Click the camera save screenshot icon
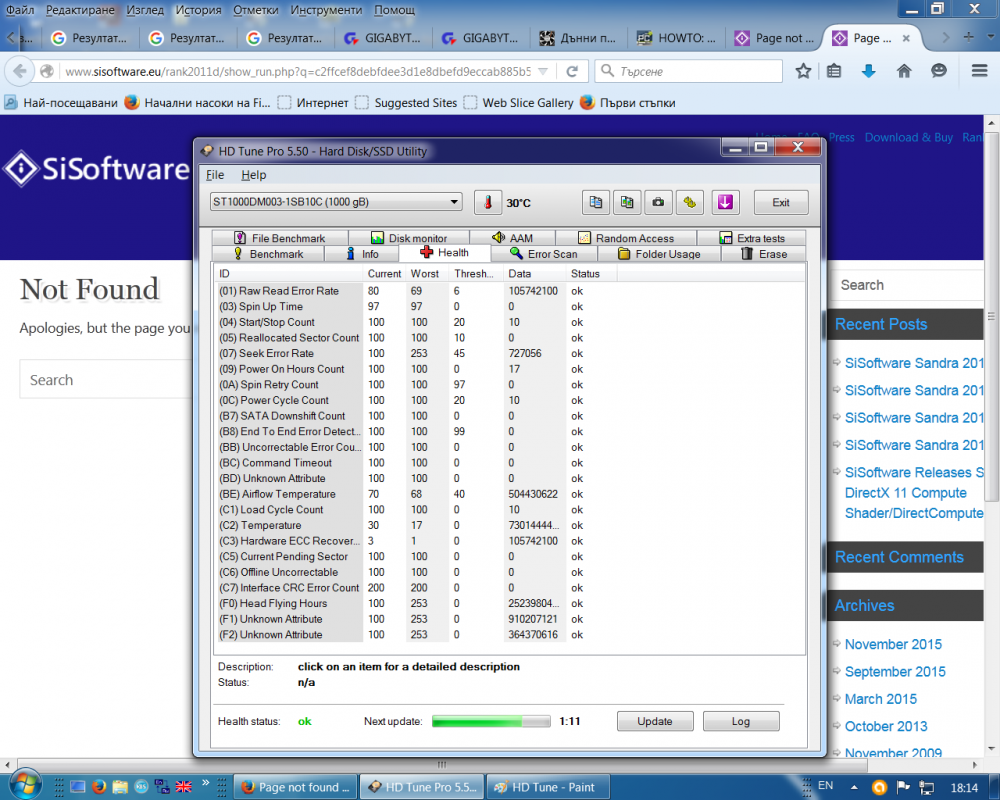Image resolution: width=1000 pixels, height=800 pixels. click(658, 202)
